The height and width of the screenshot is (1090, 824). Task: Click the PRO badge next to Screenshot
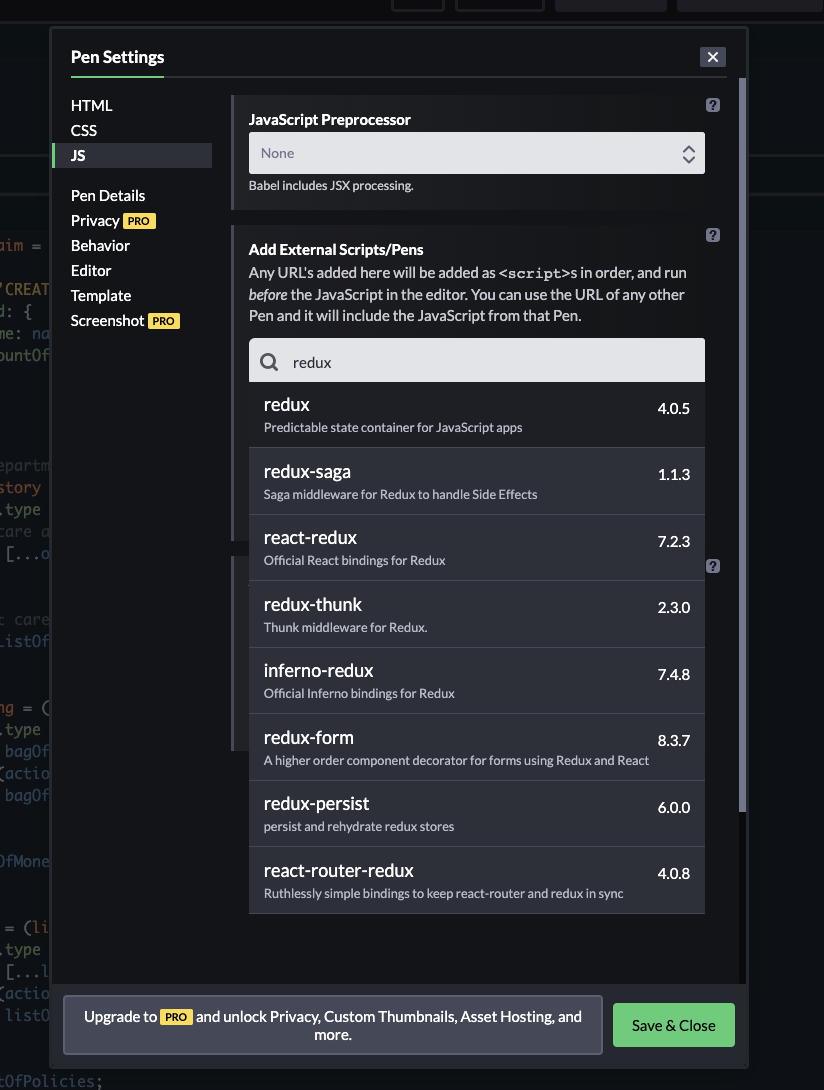pyautogui.click(x=163, y=321)
